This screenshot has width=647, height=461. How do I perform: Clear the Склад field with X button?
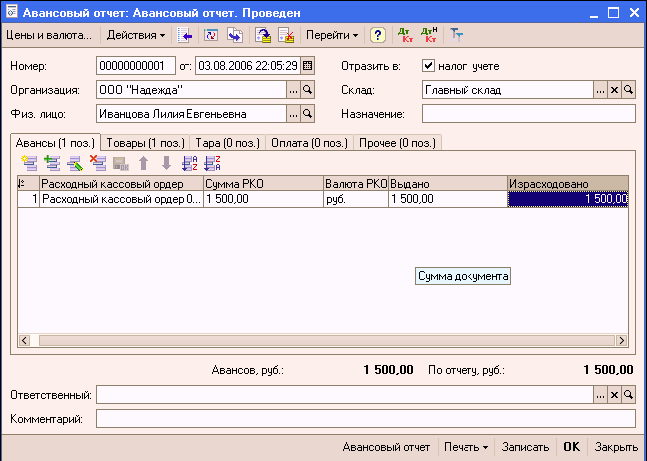(614, 90)
